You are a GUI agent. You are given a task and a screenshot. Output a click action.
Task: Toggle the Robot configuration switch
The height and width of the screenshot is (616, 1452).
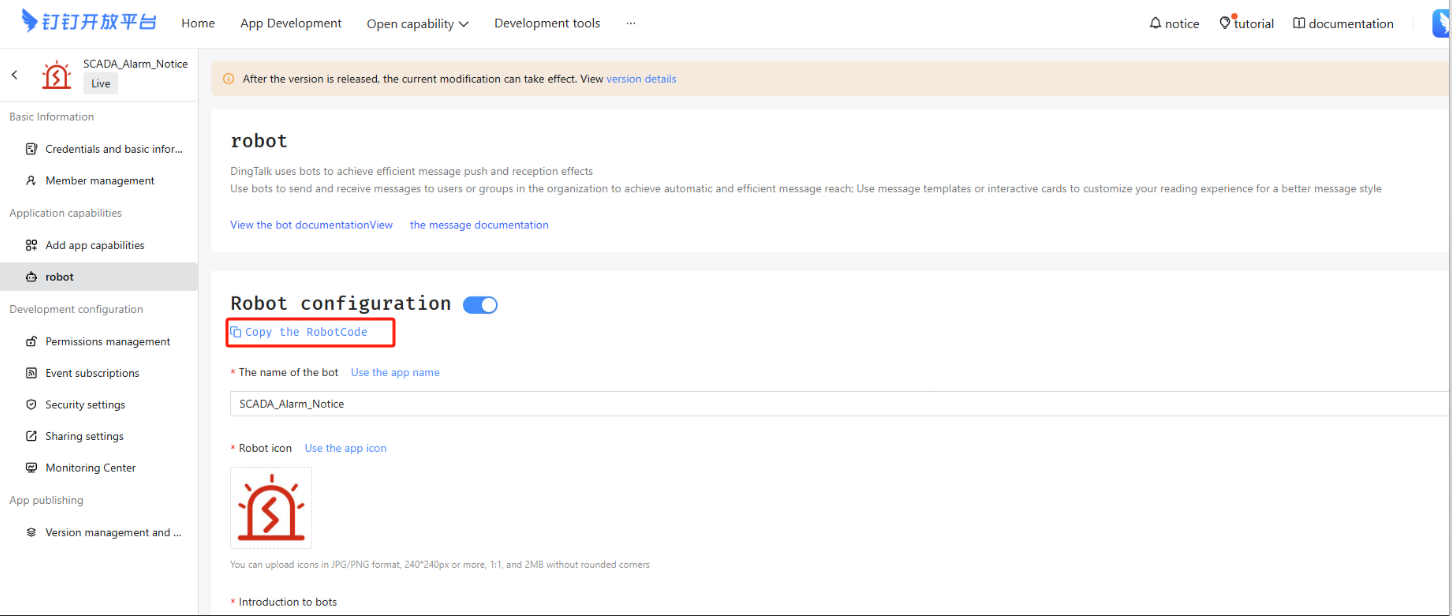tap(480, 305)
